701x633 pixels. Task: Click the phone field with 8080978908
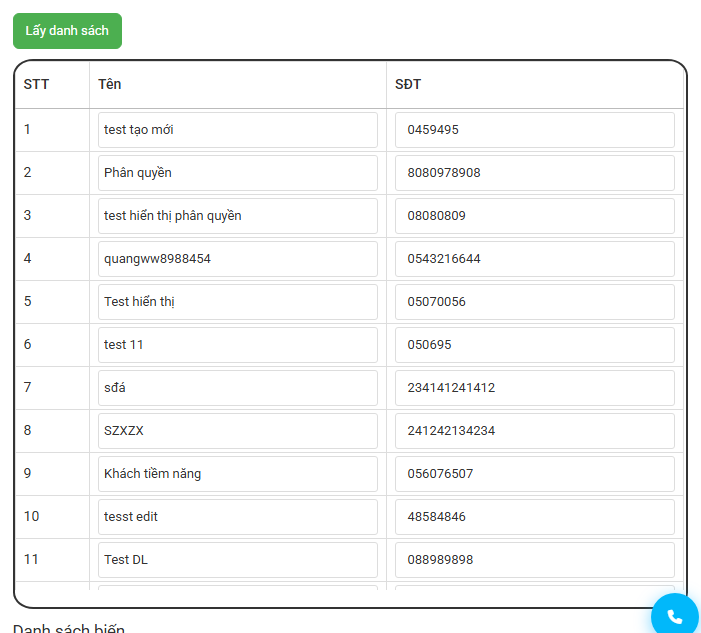point(535,173)
